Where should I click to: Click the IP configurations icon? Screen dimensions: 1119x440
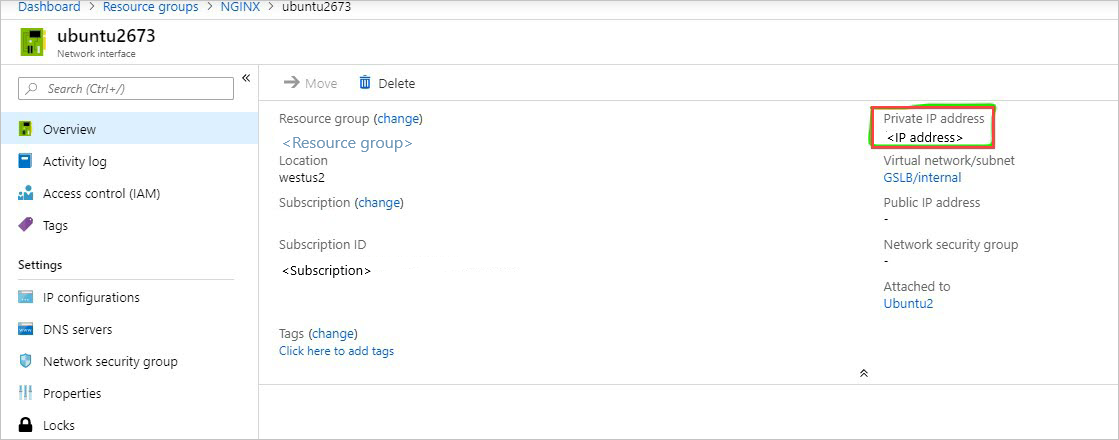26,297
